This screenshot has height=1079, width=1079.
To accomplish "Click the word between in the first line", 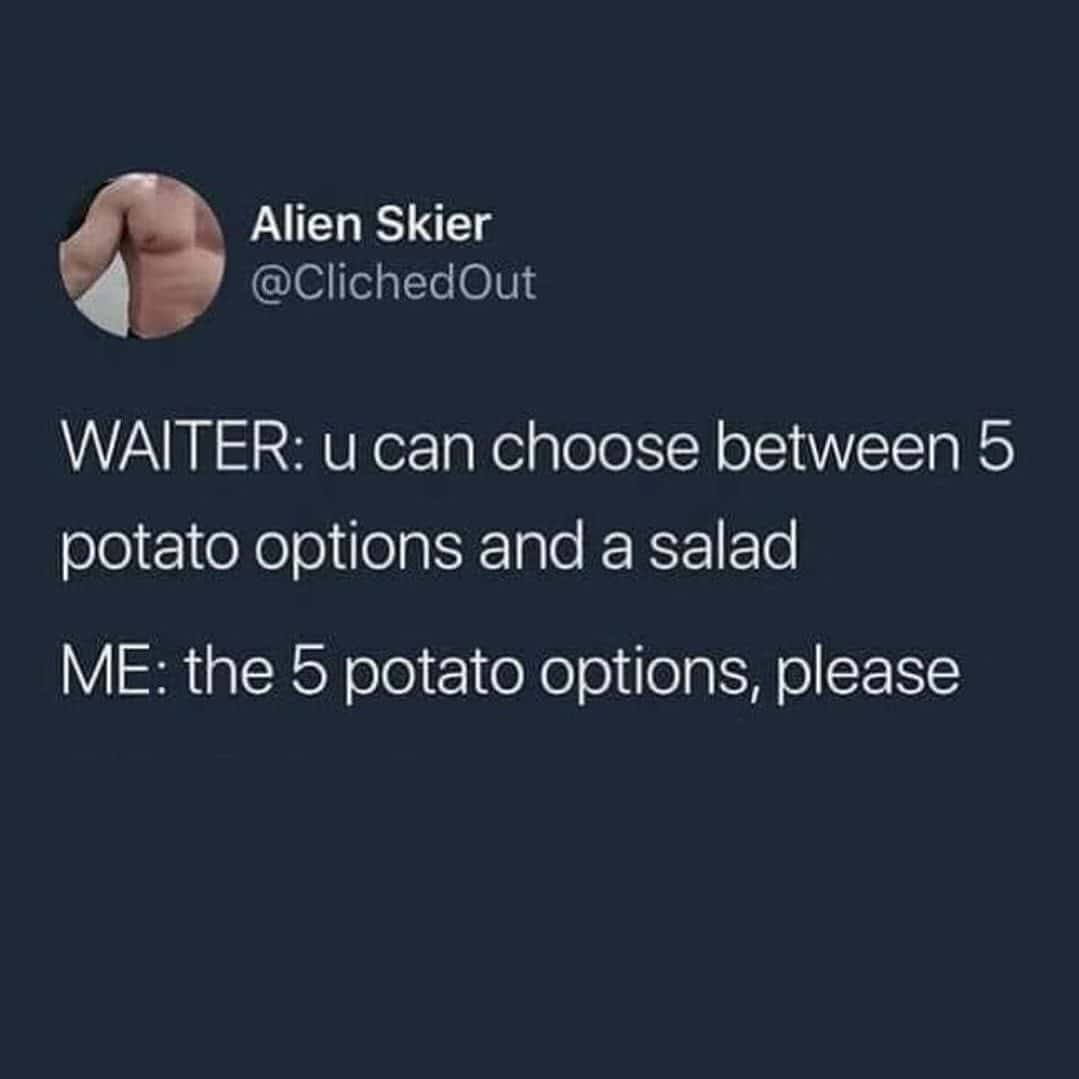I will [x=837, y=447].
